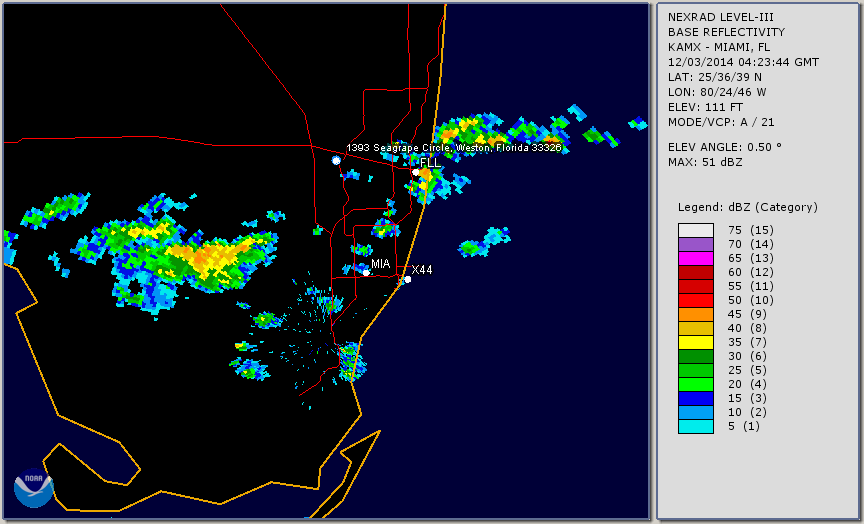The image size is (864, 524).
Task: Click the 50 dBZ (10) red swatch
Action: click(x=696, y=300)
